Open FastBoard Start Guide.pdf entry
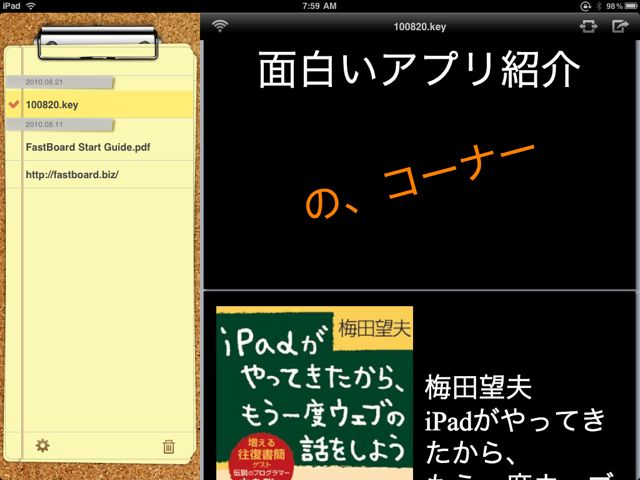The height and width of the screenshot is (480, 640). [99, 147]
